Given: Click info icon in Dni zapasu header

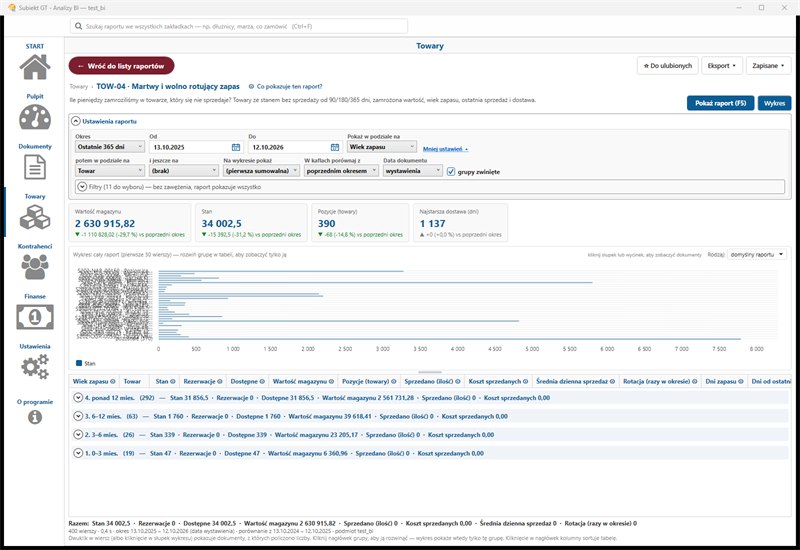Looking at the screenshot, I should (741, 381).
